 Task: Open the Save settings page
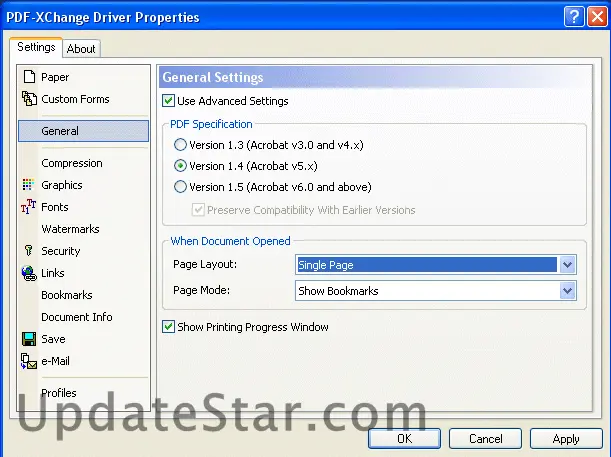pyautogui.click(x=83, y=339)
